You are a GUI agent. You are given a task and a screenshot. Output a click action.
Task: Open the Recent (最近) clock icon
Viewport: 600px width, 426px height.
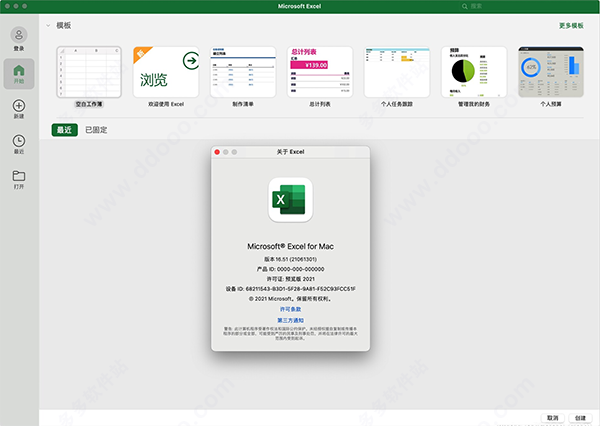coord(19,141)
